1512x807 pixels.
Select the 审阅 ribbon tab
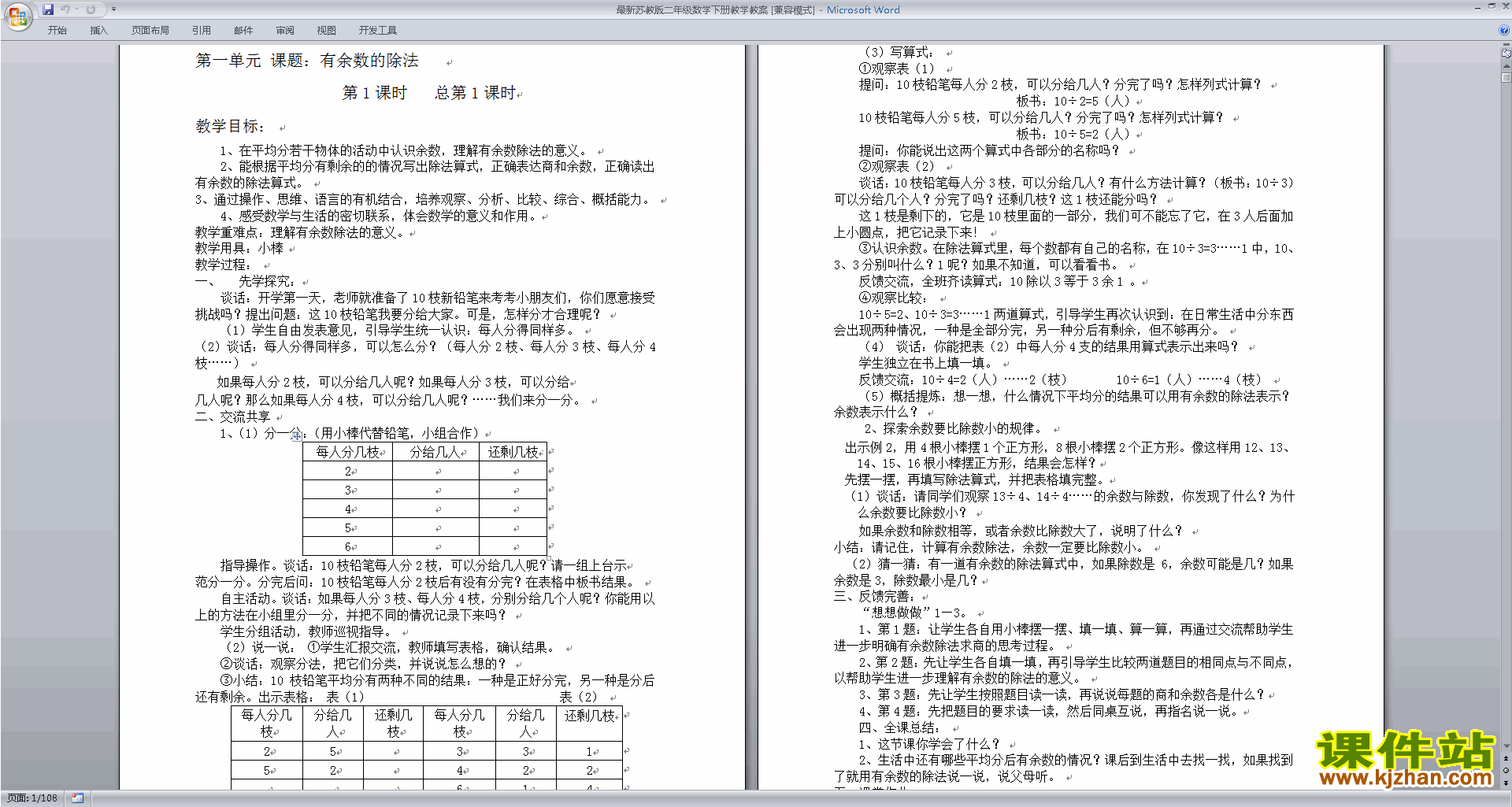[285, 31]
